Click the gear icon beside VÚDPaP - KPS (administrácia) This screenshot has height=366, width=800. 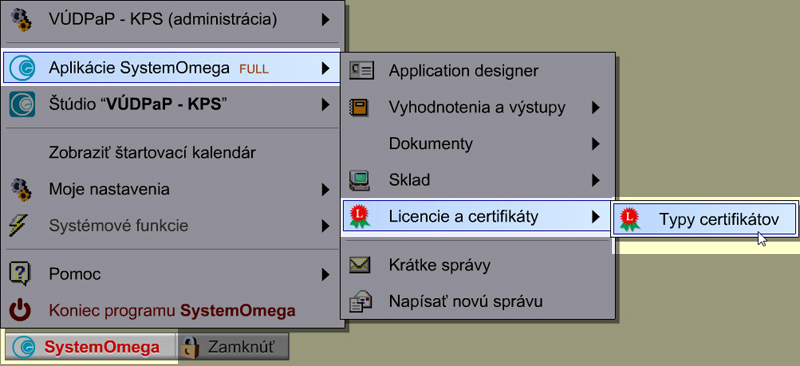(x=21, y=20)
